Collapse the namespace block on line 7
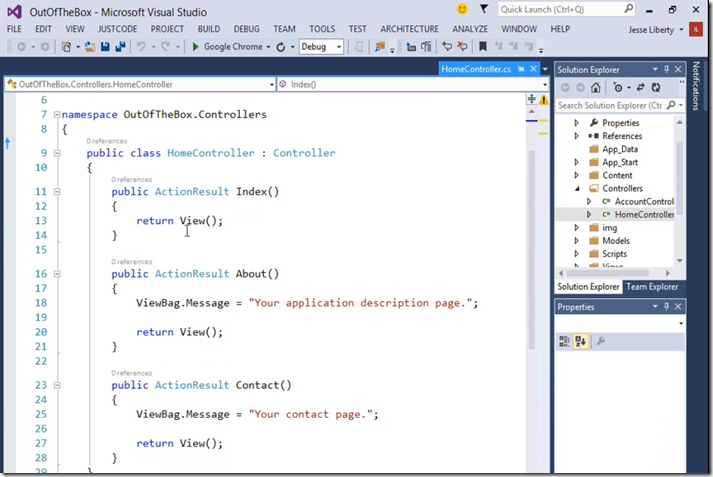Image resolution: width=713 pixels, height=477 pixels. click(x=57, y=115)
